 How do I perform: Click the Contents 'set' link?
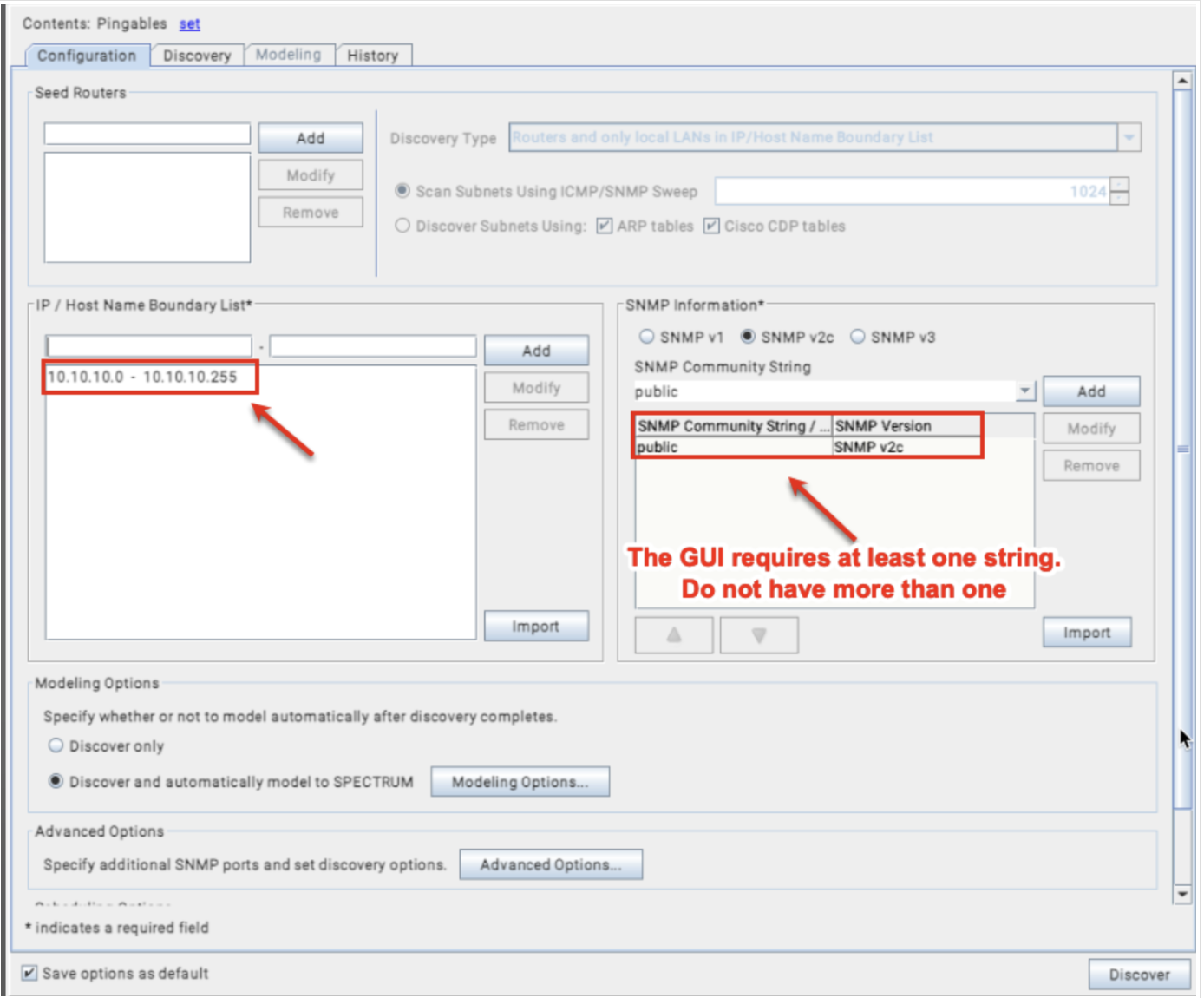tap(189, 23)
